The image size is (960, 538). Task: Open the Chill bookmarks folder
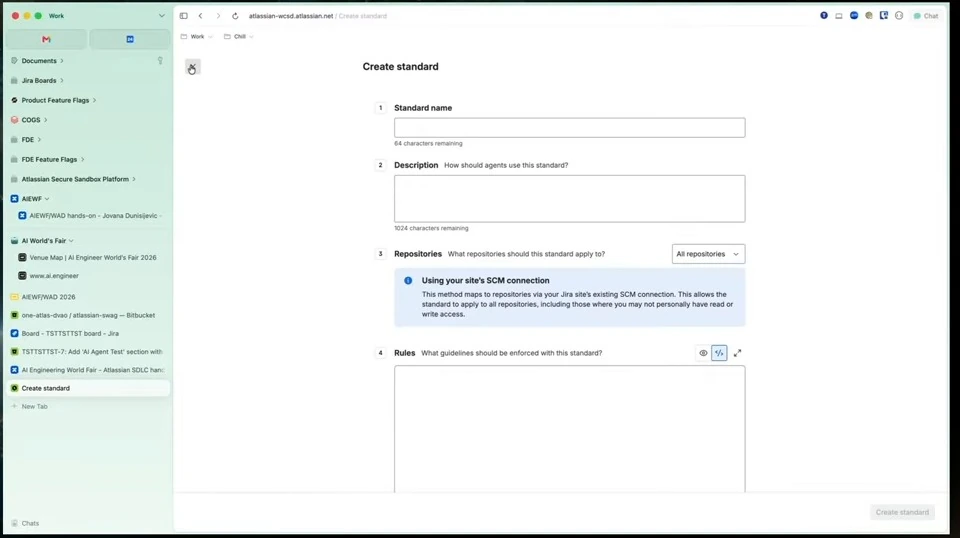pos(239,37)
